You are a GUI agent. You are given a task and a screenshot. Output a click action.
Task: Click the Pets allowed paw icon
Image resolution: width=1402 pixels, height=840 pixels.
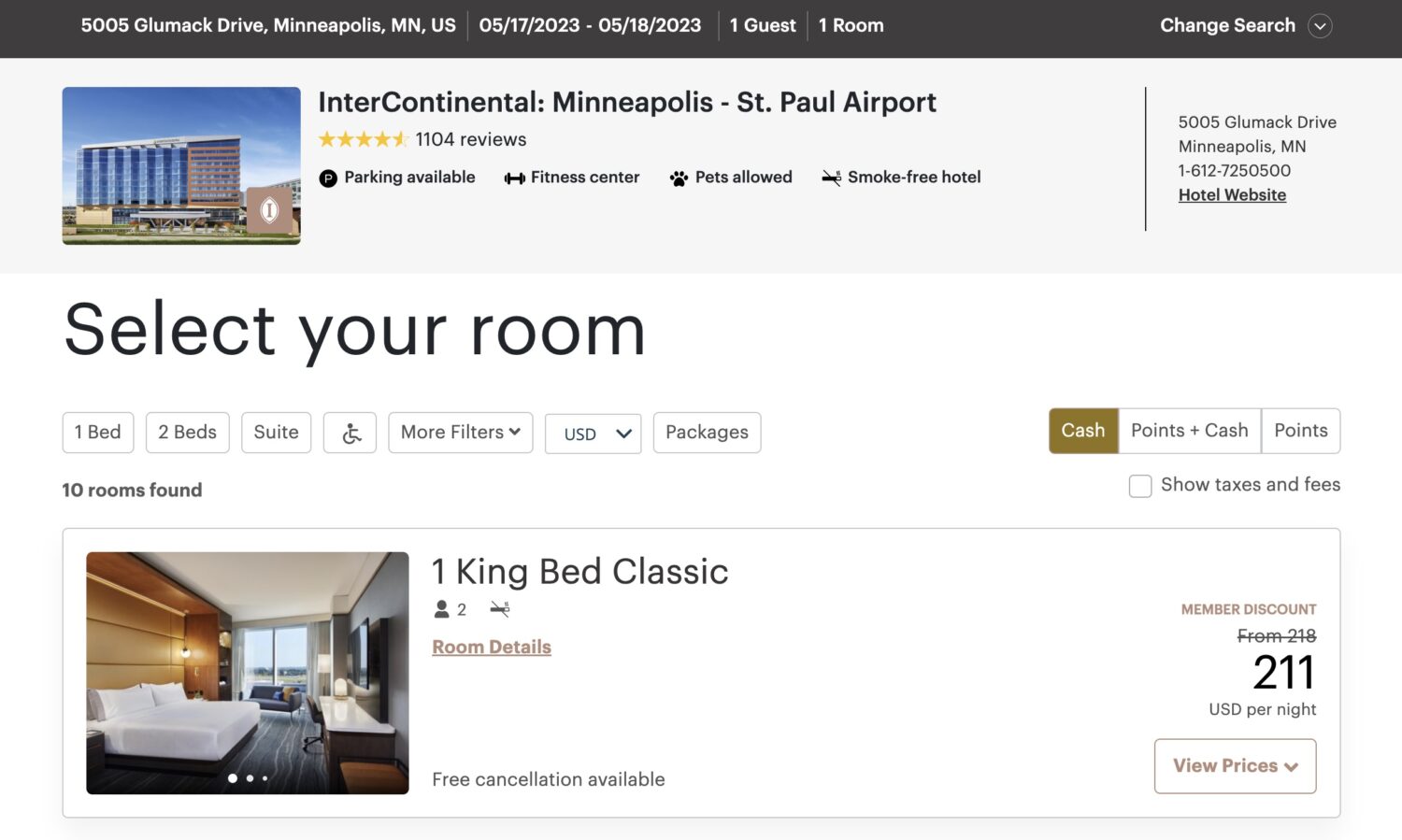(x=679, y=177)
